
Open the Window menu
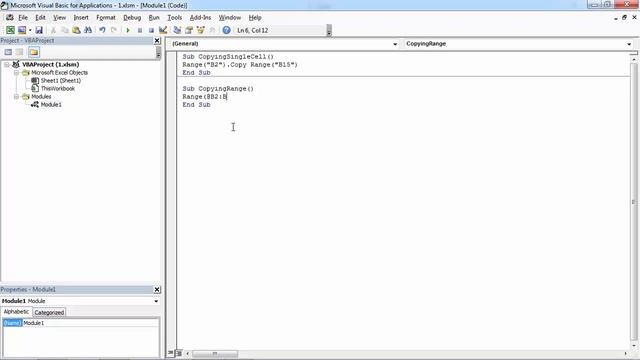point(230,18)
